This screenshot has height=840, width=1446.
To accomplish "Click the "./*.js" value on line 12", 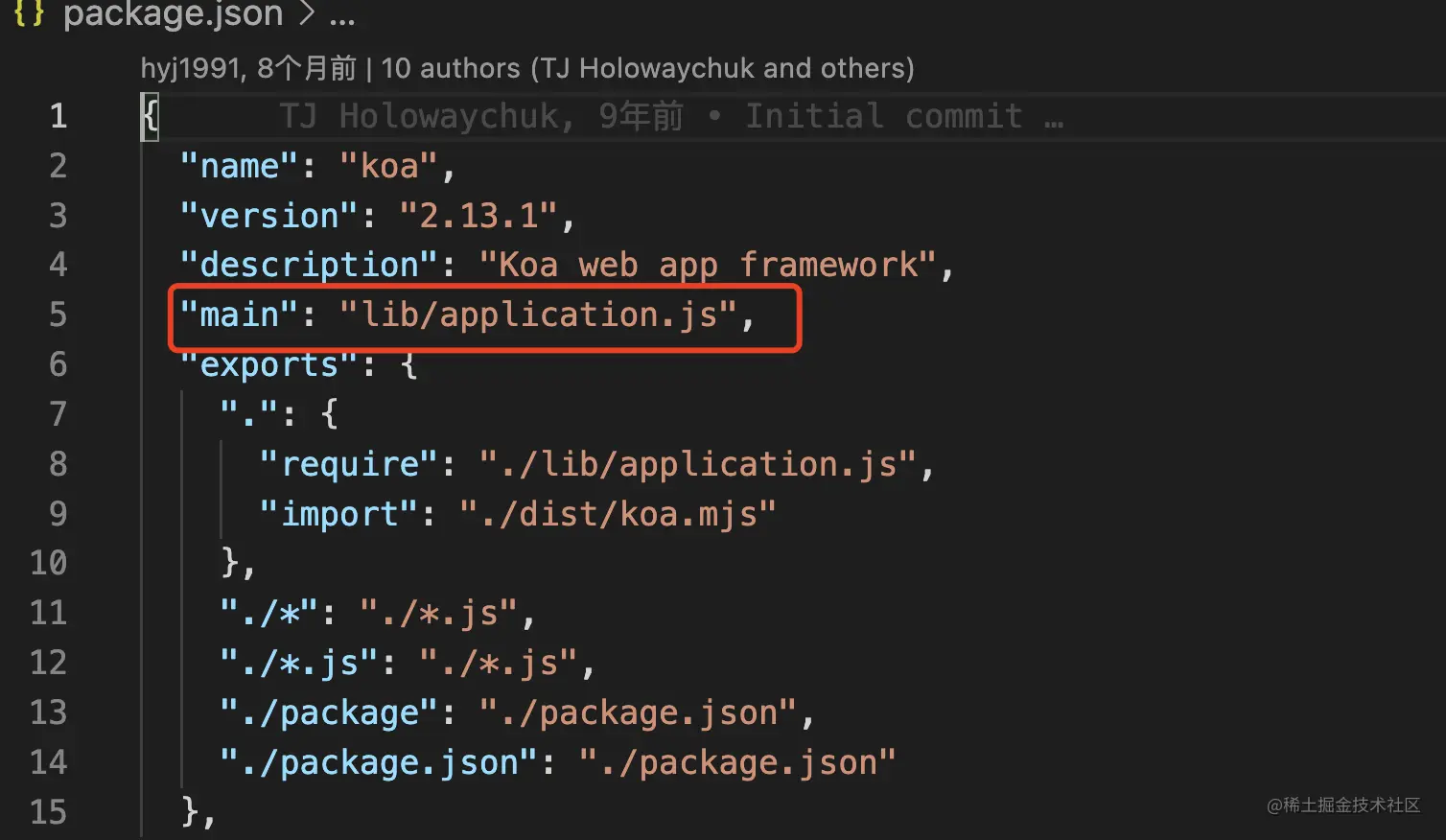I will [499, 663].
